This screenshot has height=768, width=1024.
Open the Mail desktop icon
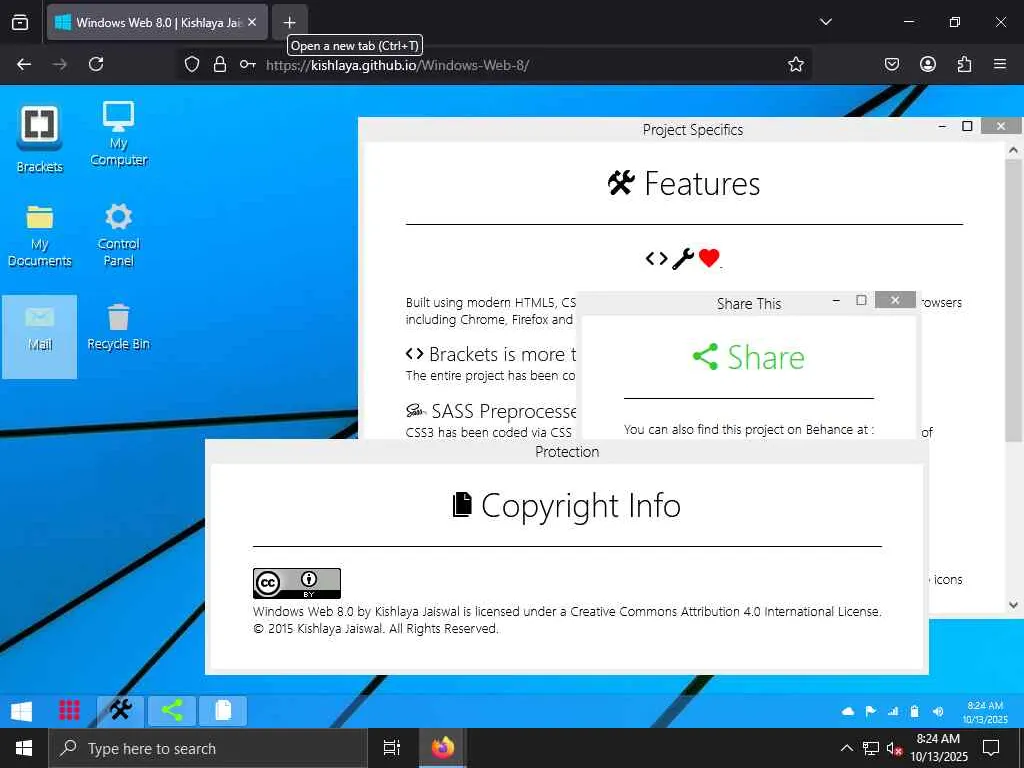tap(39, 336)
